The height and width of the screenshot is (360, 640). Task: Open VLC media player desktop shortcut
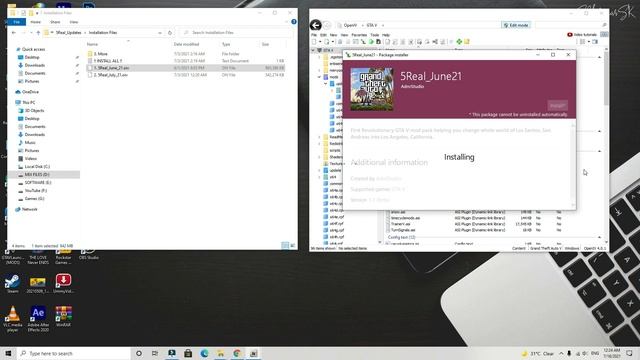[x=13, y=319]
